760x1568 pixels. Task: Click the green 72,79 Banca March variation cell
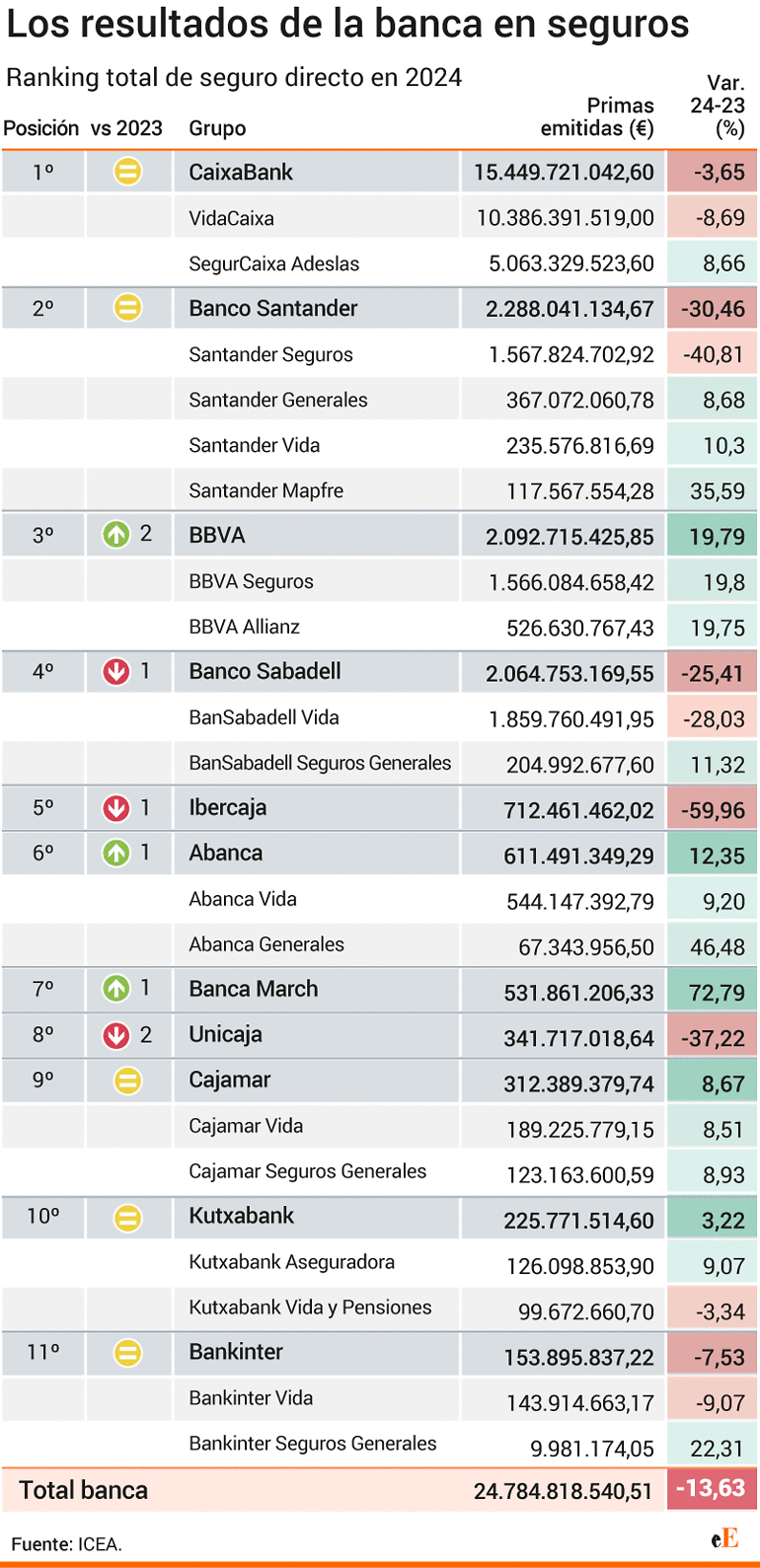click(x=712, y=991)
